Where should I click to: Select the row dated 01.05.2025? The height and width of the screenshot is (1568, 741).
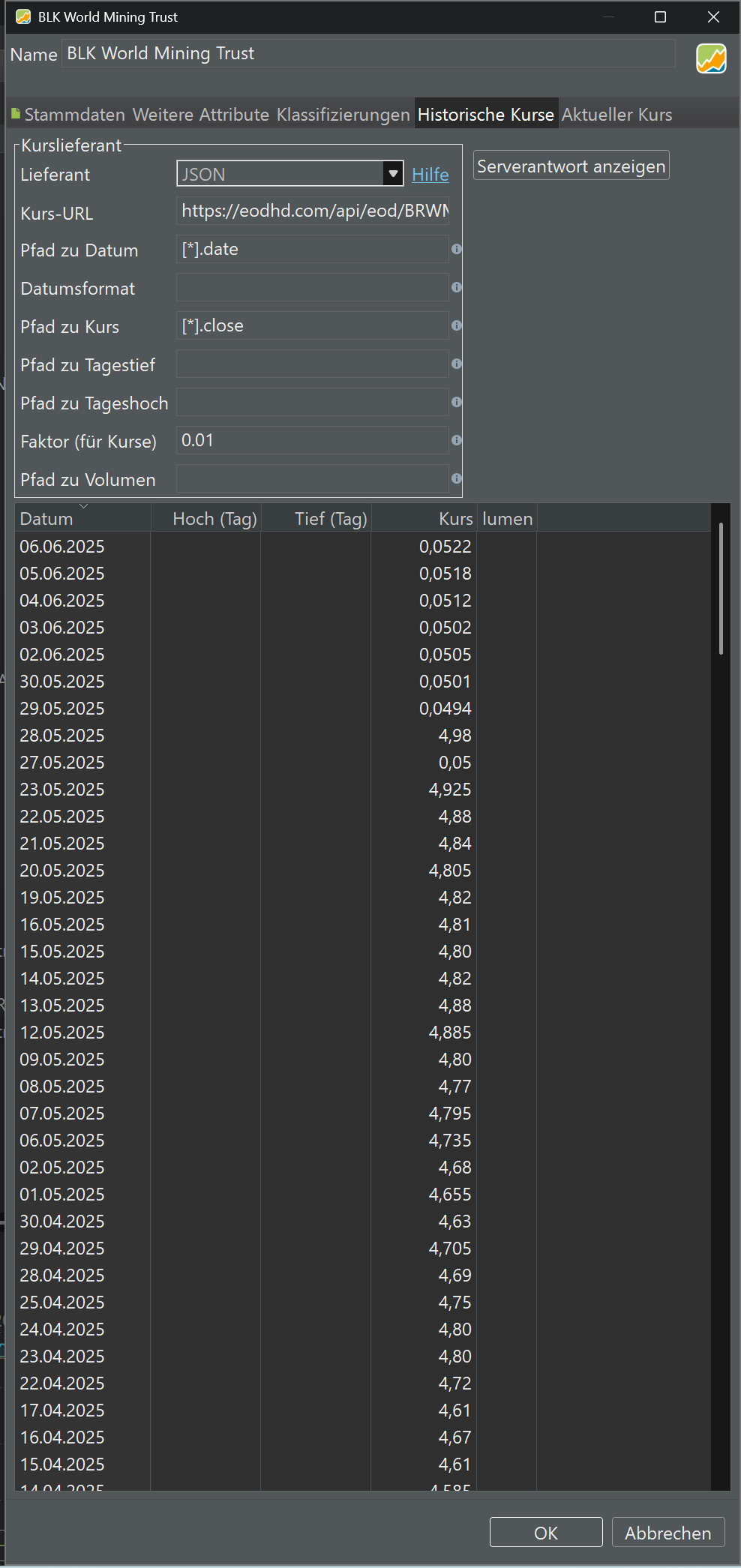363,1195
